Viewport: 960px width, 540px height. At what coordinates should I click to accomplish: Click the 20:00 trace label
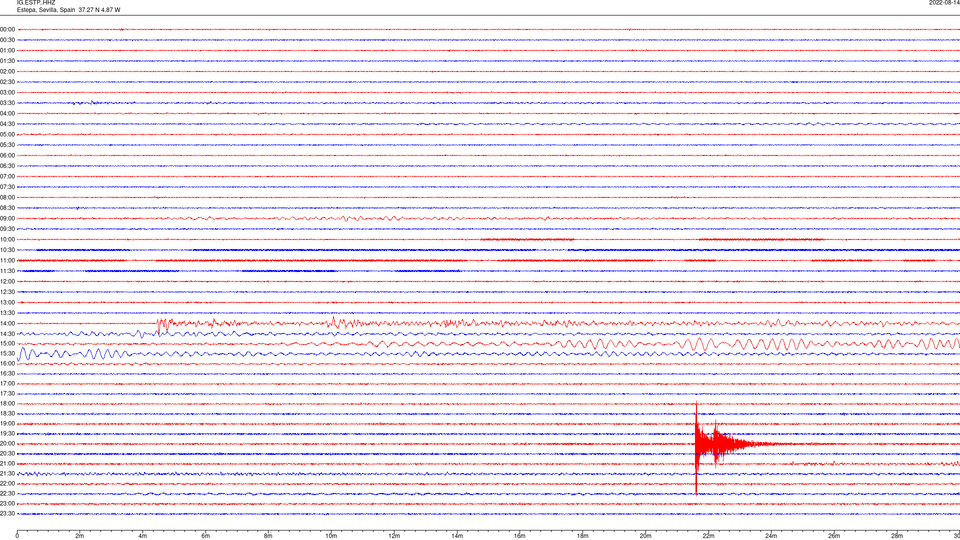tap(7, 444)
